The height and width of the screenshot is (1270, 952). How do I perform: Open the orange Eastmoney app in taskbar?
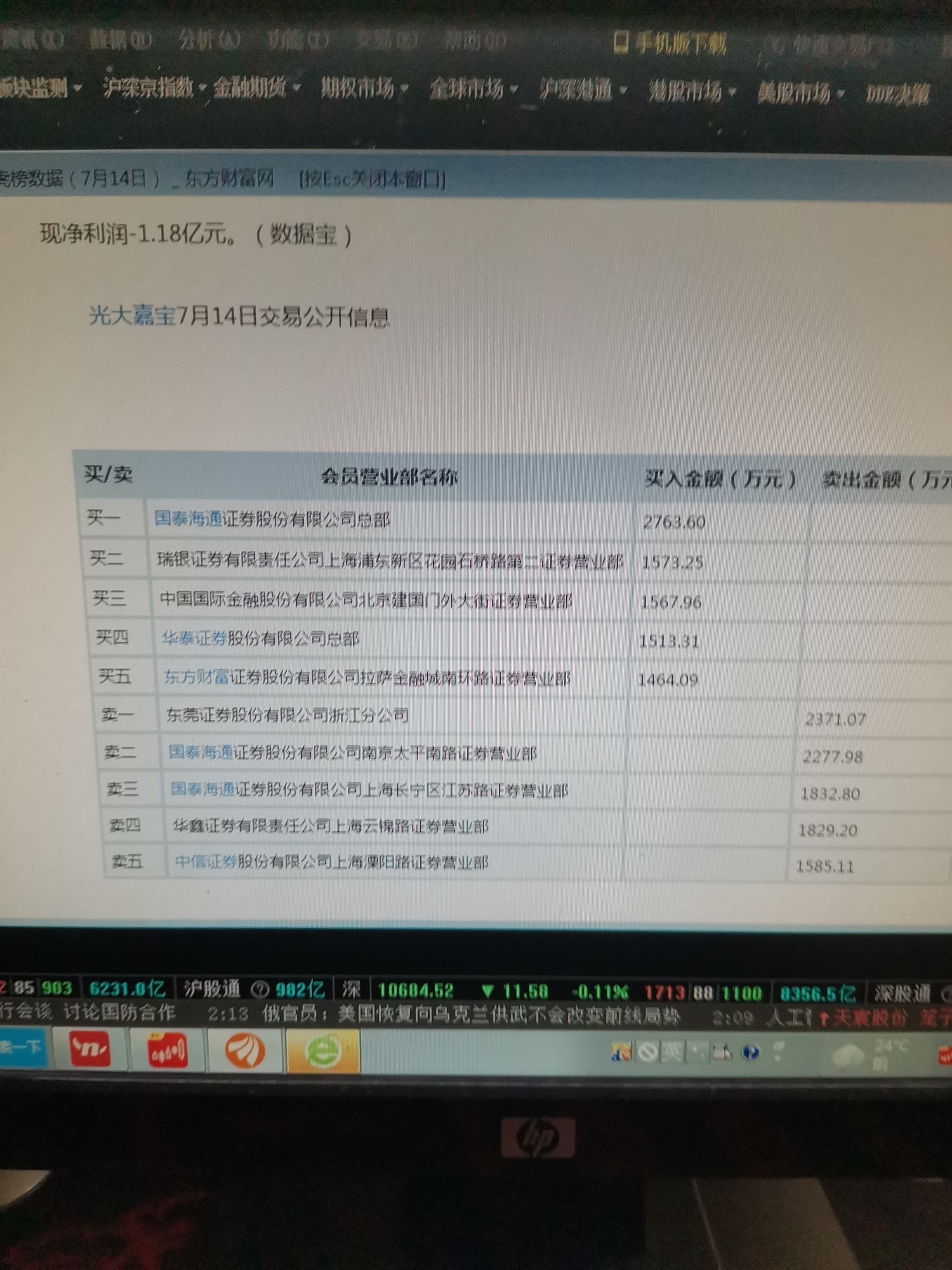coord(245,1052)
